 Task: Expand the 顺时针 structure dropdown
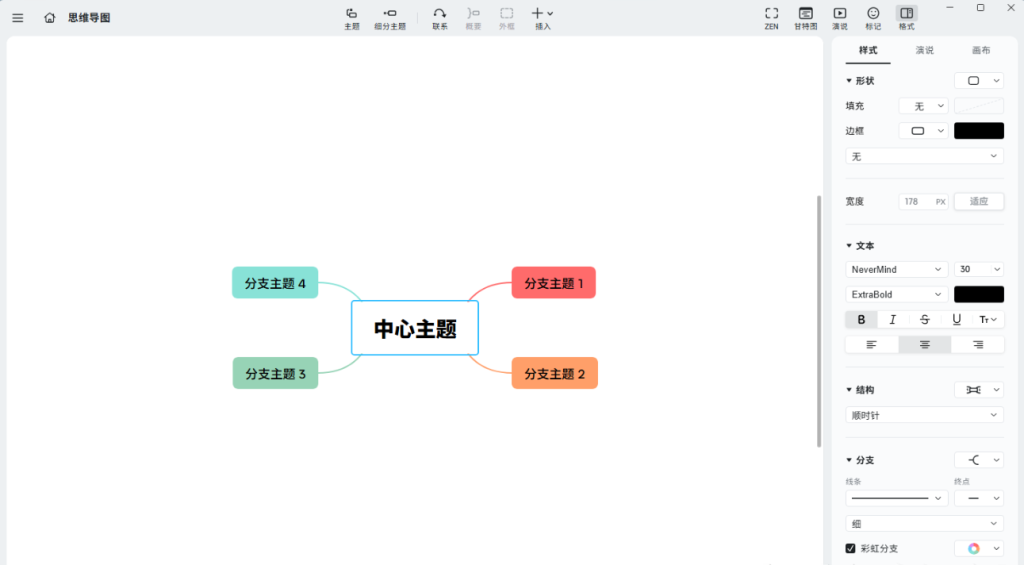point(924,415)
